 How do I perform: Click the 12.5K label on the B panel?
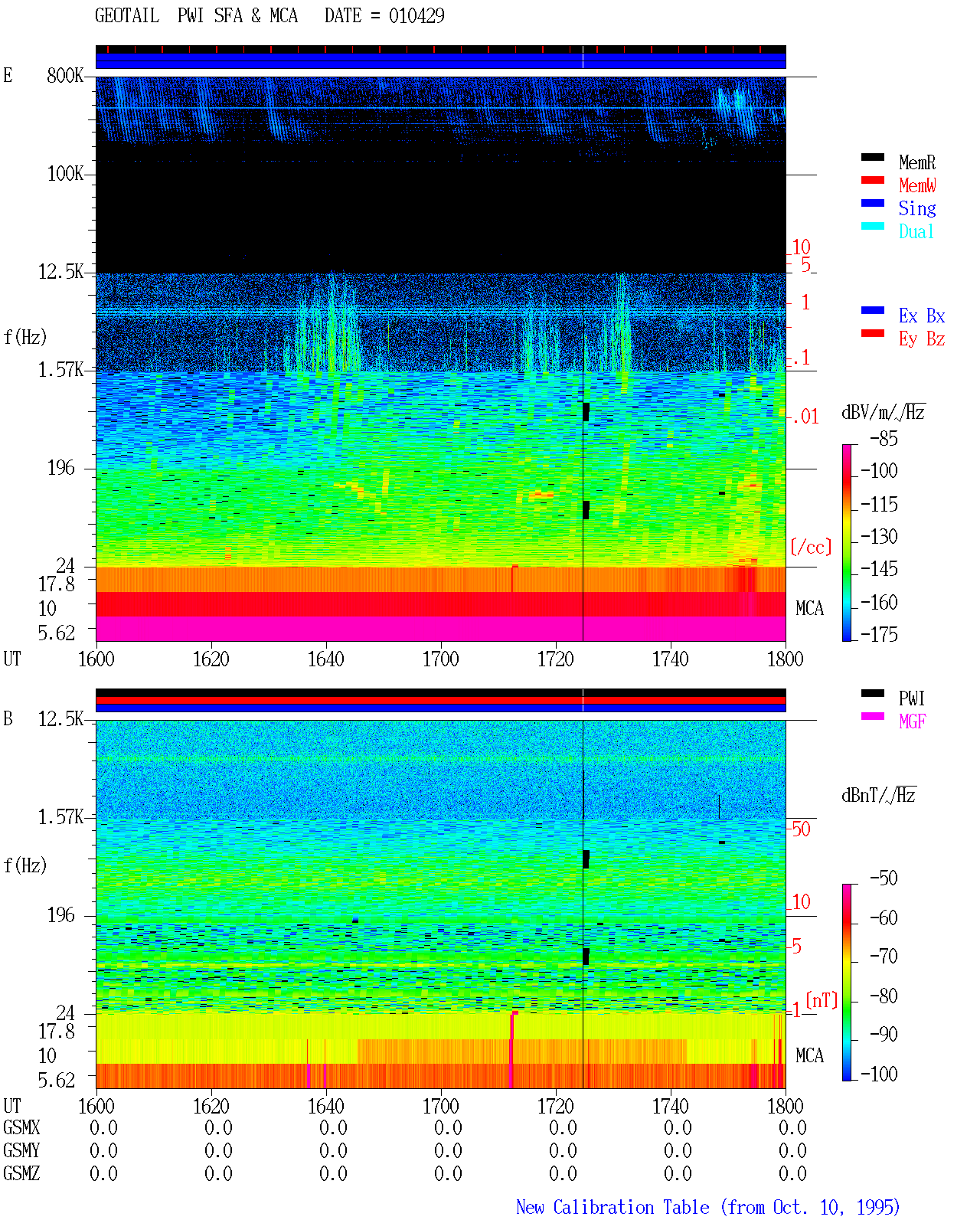pyautogui.click(x=60, y=718)
